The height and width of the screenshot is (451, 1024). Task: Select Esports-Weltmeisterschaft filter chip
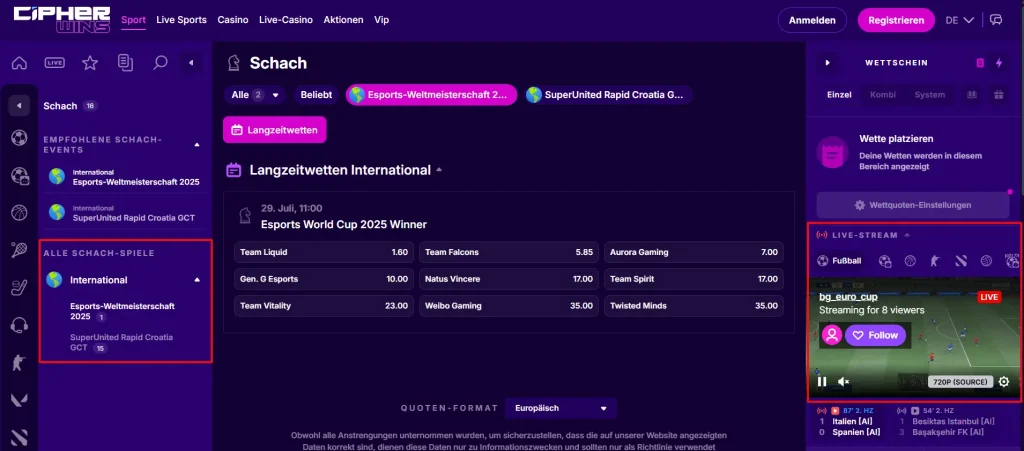(x=431, y=95)
